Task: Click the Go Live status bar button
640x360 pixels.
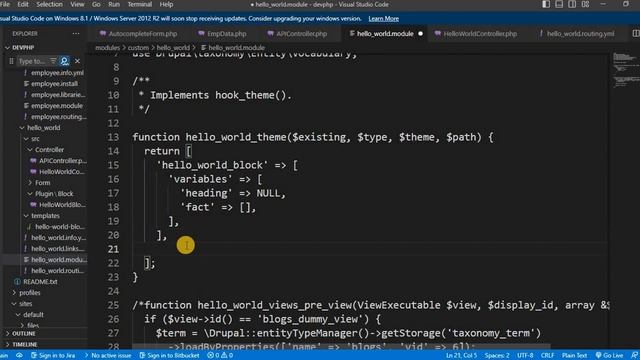Action: click(609, 356)
